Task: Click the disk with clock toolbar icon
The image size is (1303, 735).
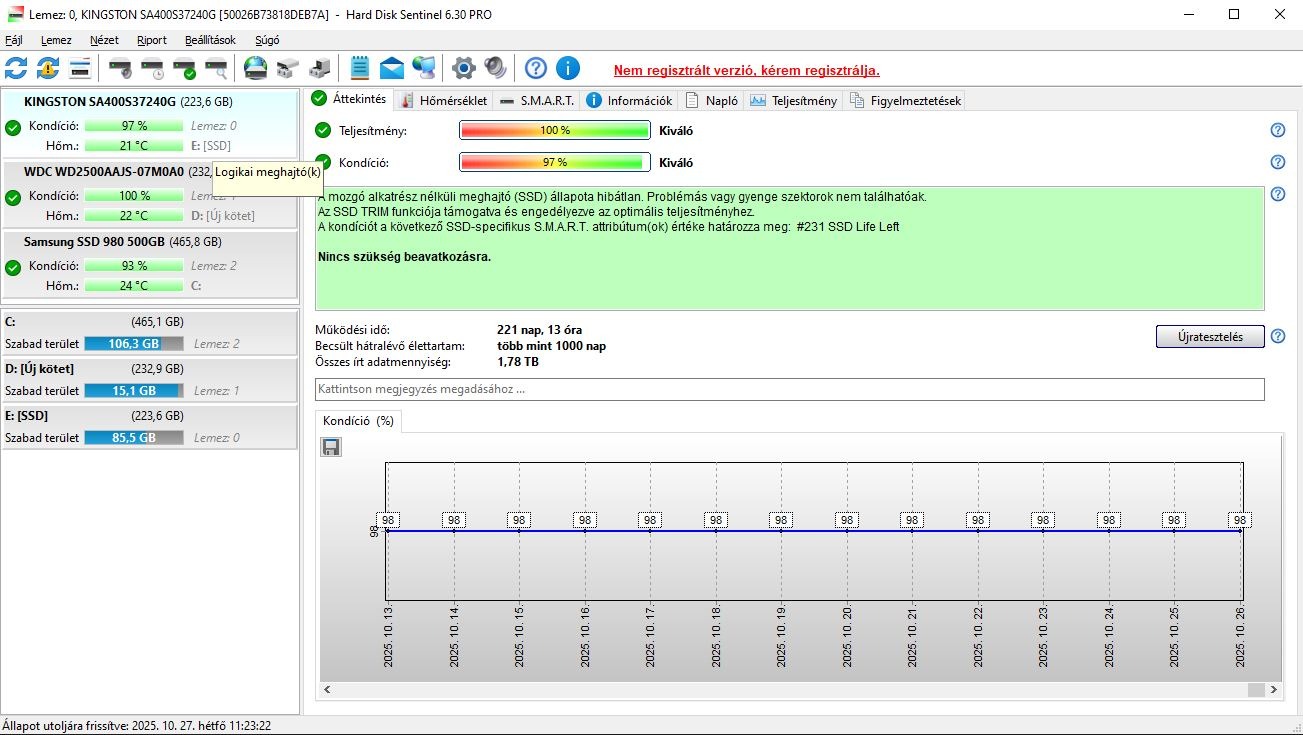Action: (152, 69)
